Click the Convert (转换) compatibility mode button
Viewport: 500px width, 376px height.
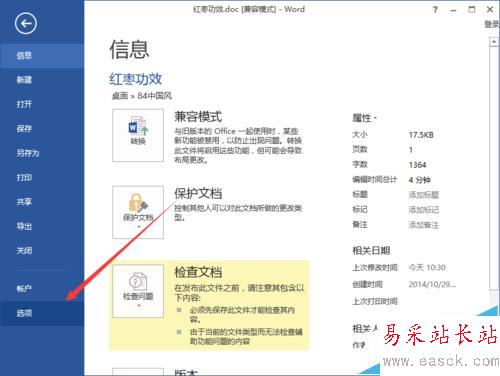click(138, 135)
